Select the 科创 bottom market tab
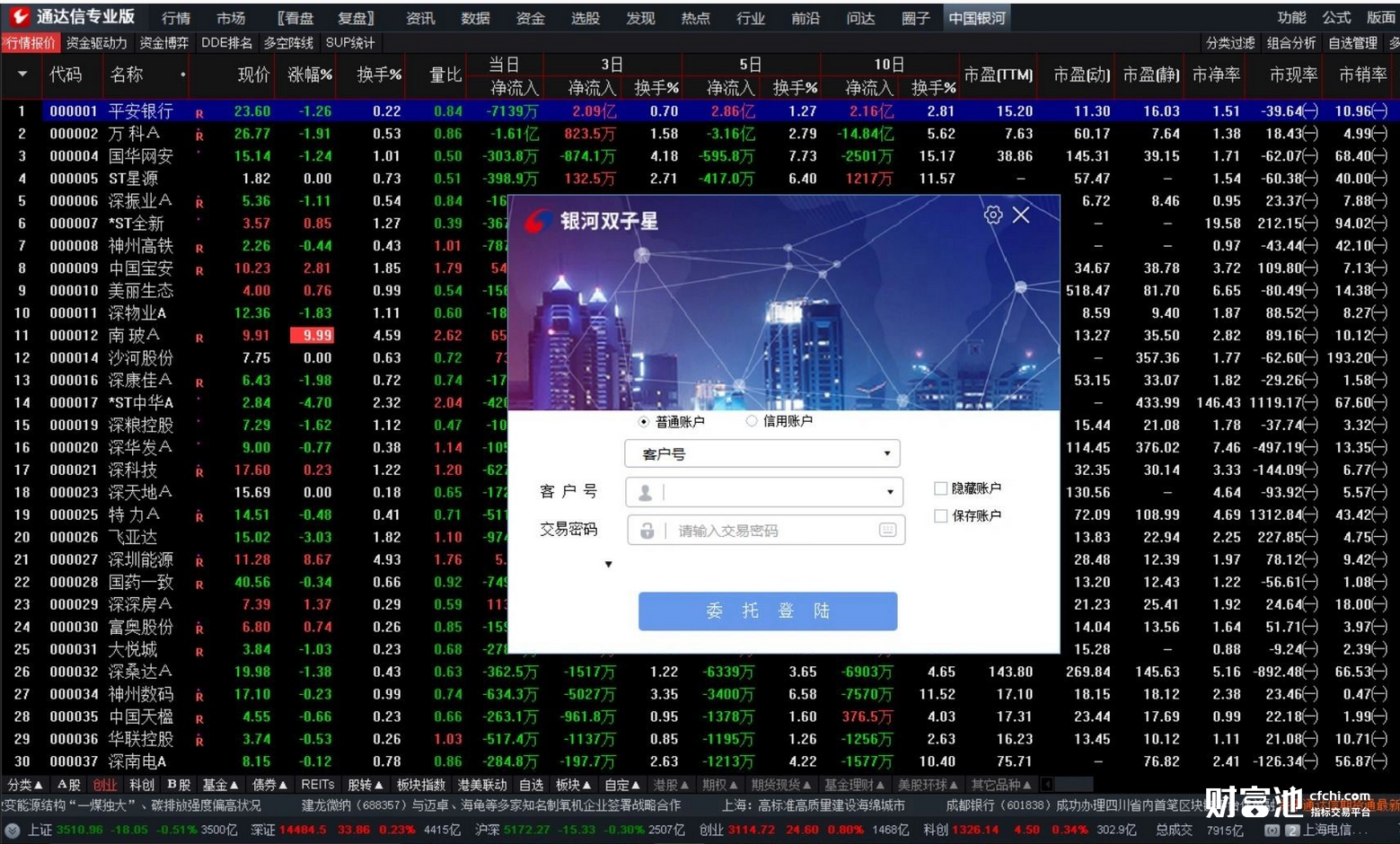Screen dimensions: 1400x844 pyautogui.click(x=142, y=785)
